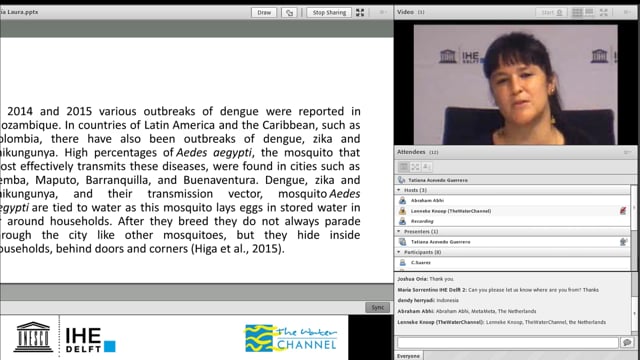The height and width of the screenshot is (360, 640).
Task: Open the Video pod options menu
Action: click(627, 13)
